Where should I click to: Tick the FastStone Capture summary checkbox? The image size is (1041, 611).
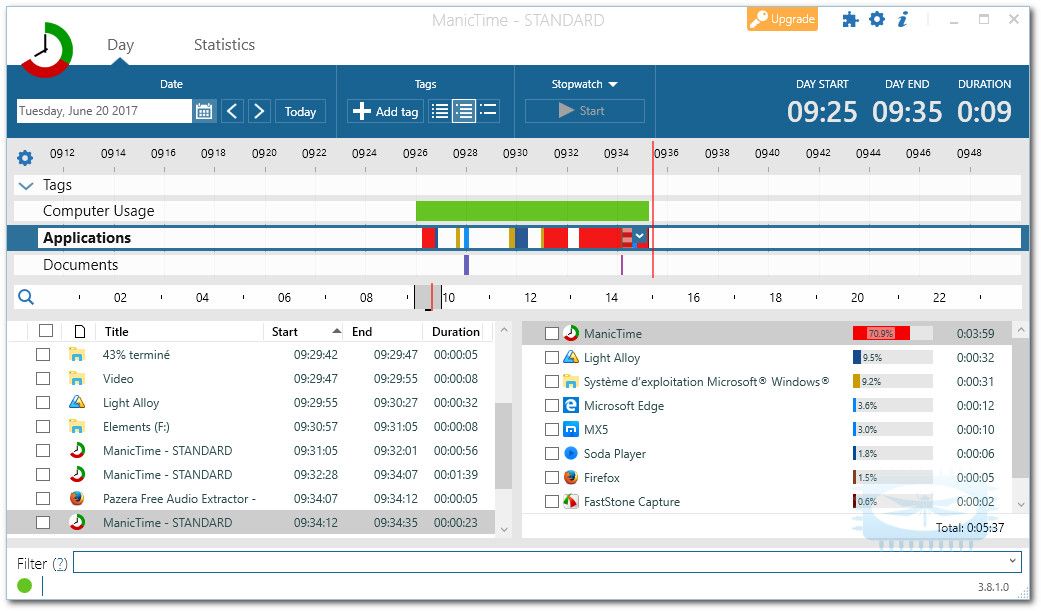coord(552,501)
